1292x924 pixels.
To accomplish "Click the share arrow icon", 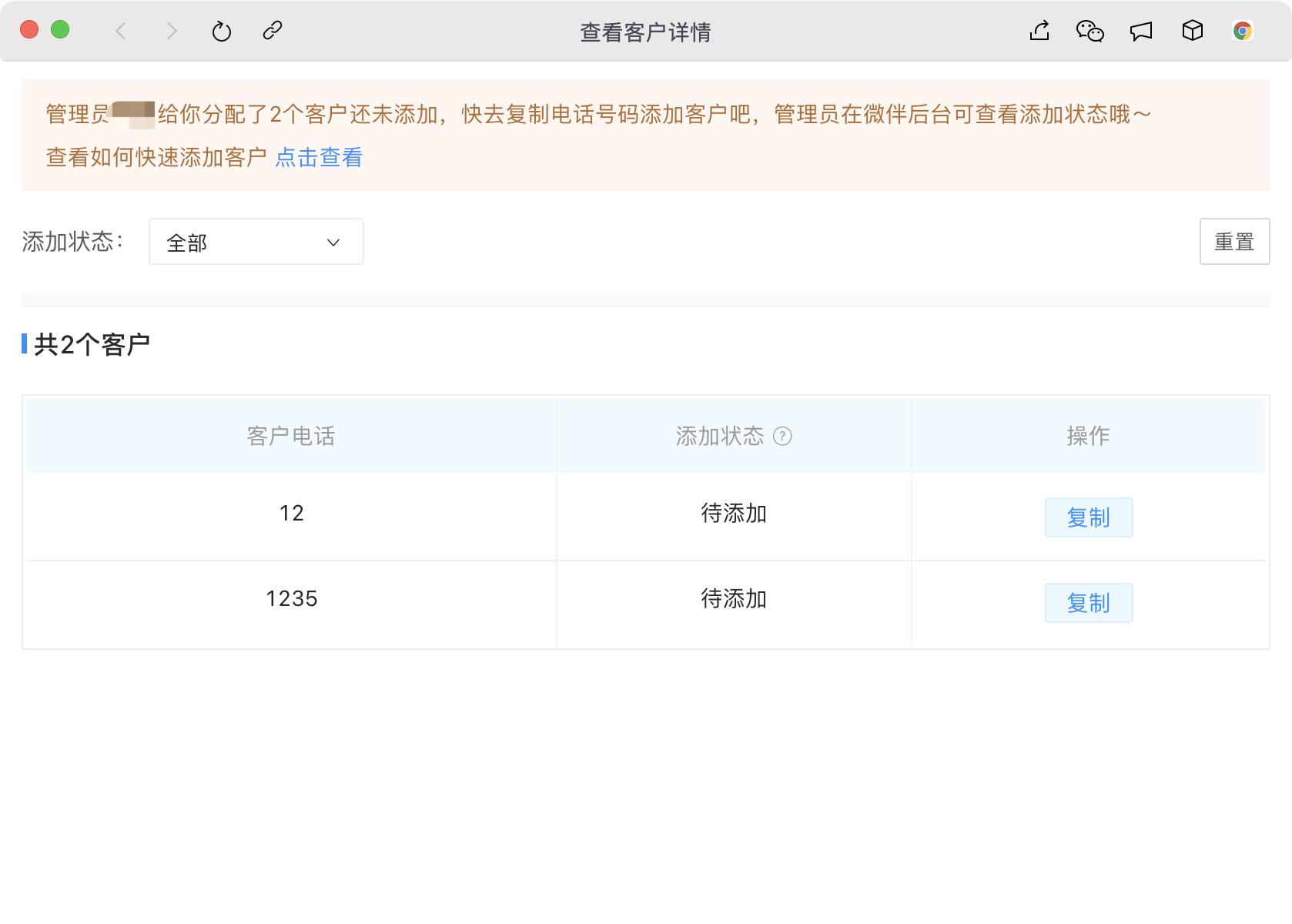I will point(1039,31).
